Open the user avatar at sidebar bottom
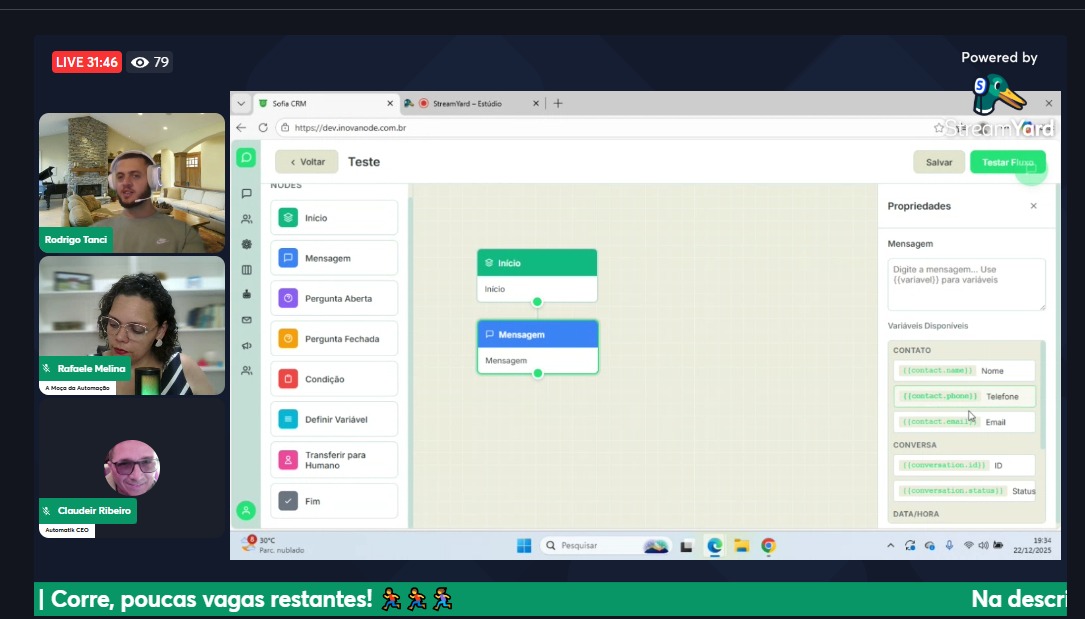 (x=246, y=510)
